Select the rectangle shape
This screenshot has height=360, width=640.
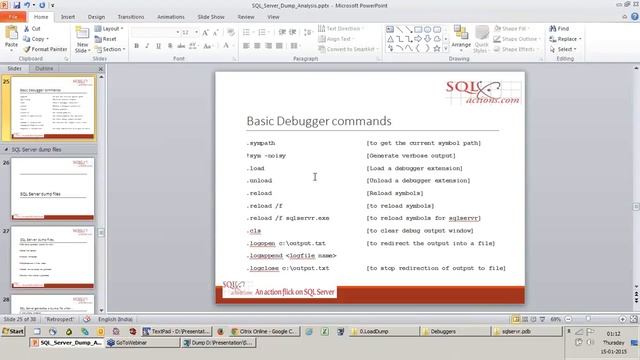(x=418, y=29)
